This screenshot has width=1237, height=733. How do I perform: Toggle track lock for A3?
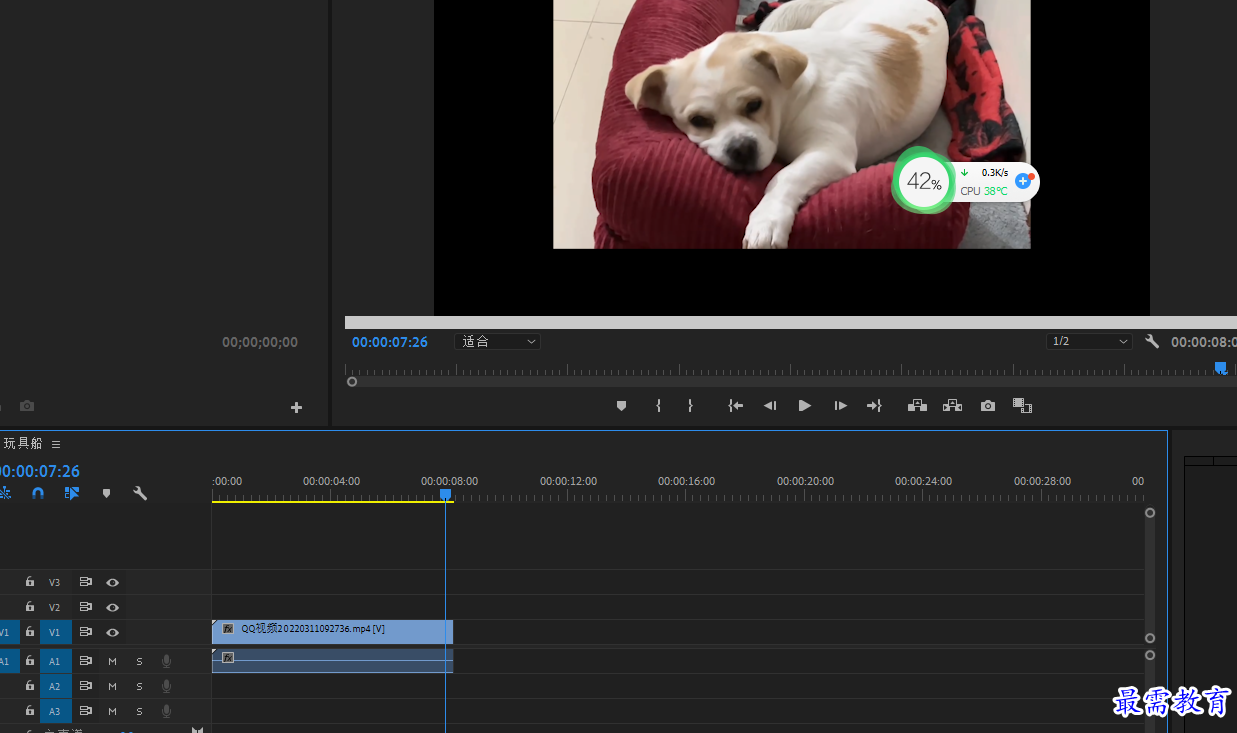(30, 711)
